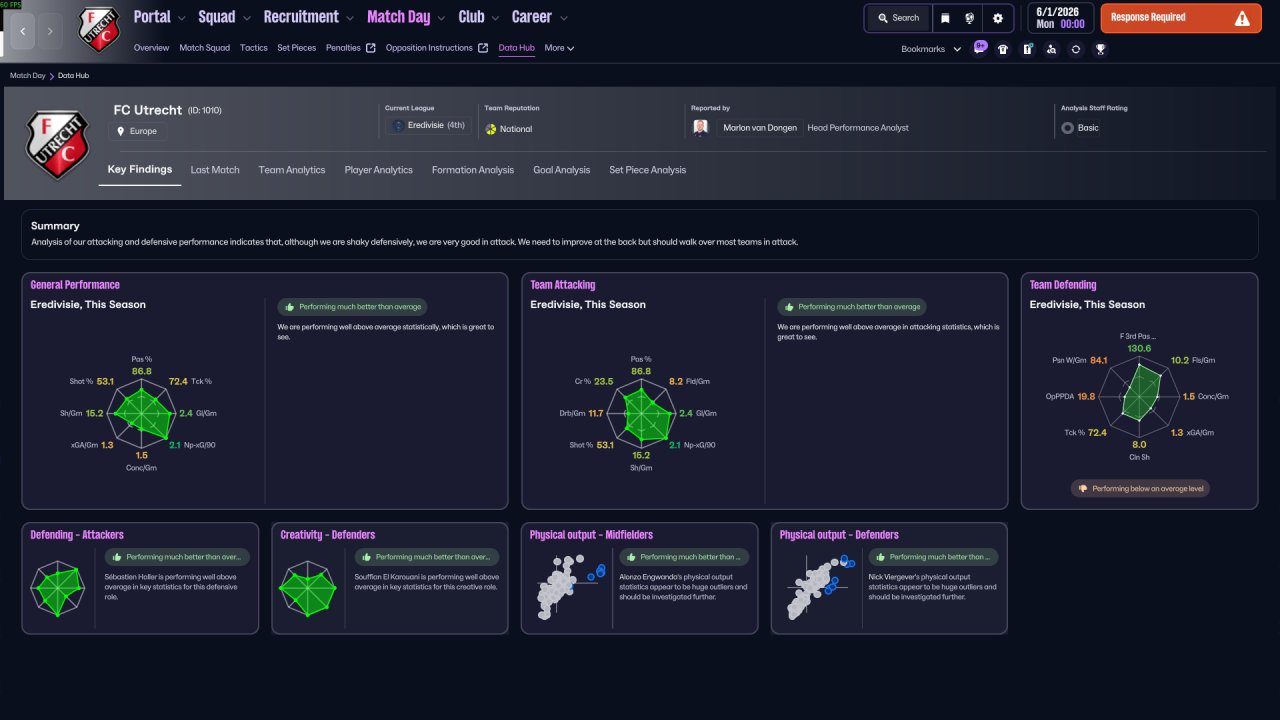This screenshot has height=720, width=1280.
Task: Open the globe world icon in top bar
Action: coord(970,18)
